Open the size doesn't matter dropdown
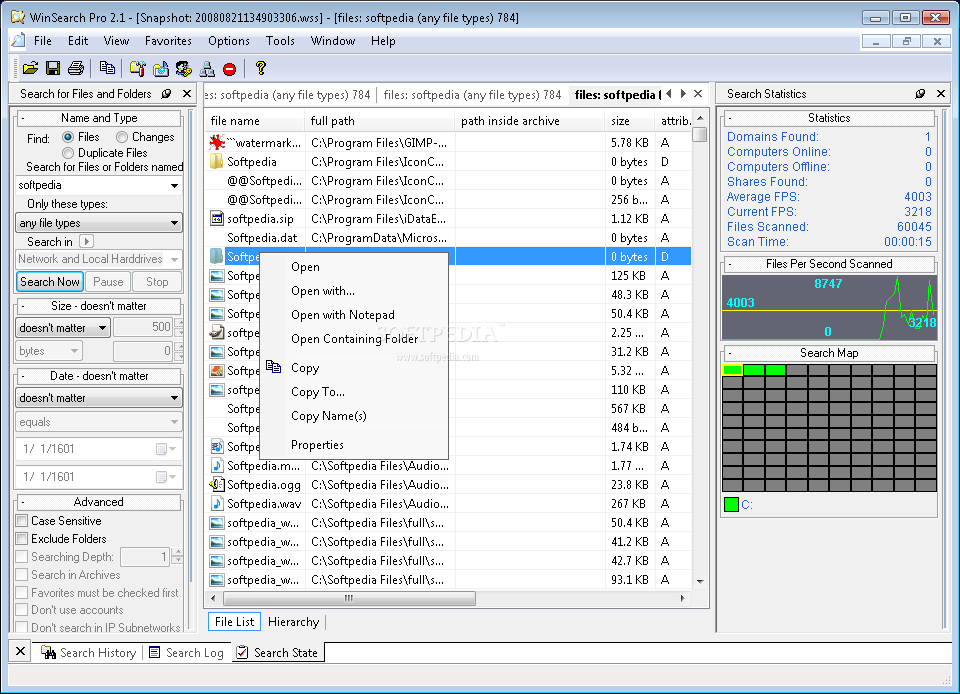The image size is (960, 694). [x=102, y=328]
